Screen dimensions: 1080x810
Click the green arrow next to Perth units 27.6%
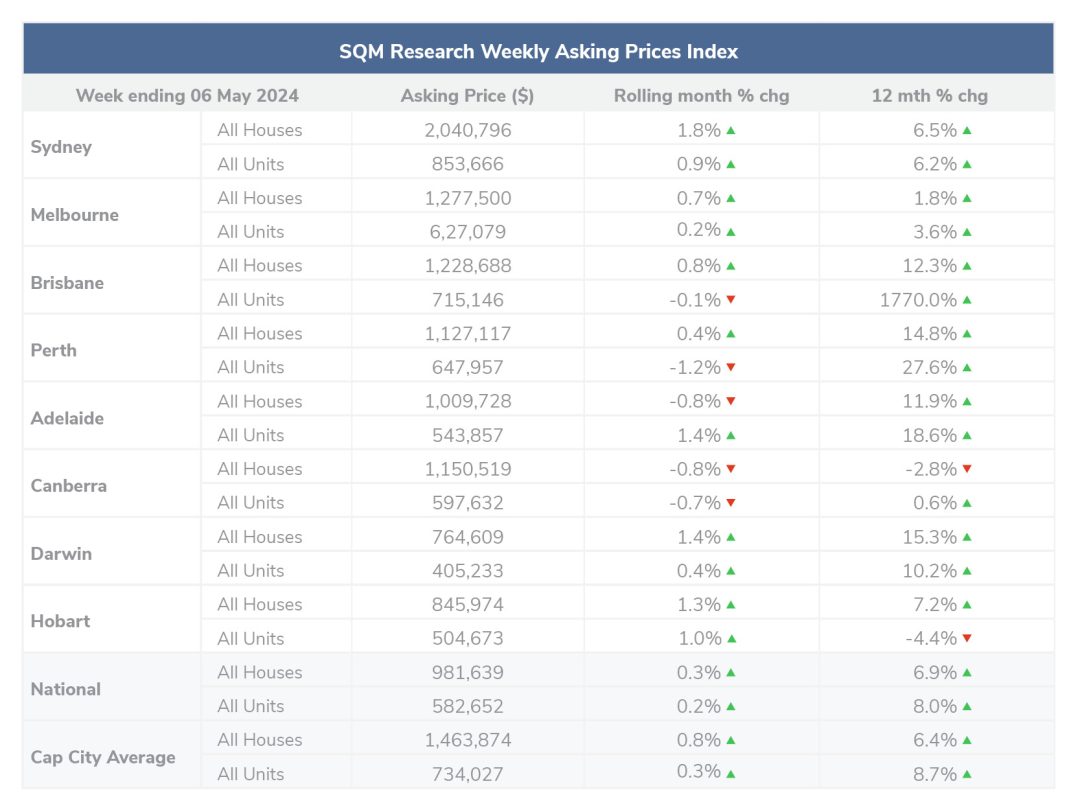point(967,368)
